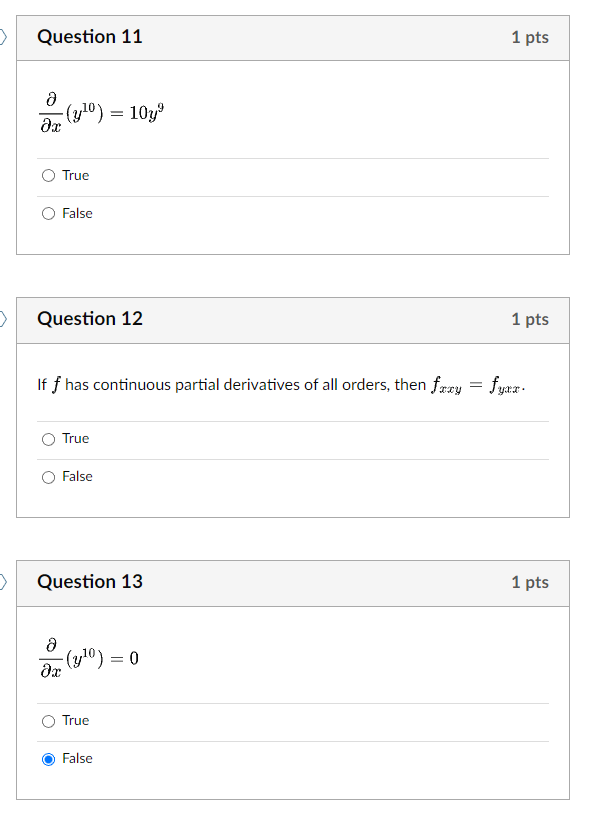Click the selected False option in Question 13
Viewport: 591px width, 825px height.
tap(48, 758)
